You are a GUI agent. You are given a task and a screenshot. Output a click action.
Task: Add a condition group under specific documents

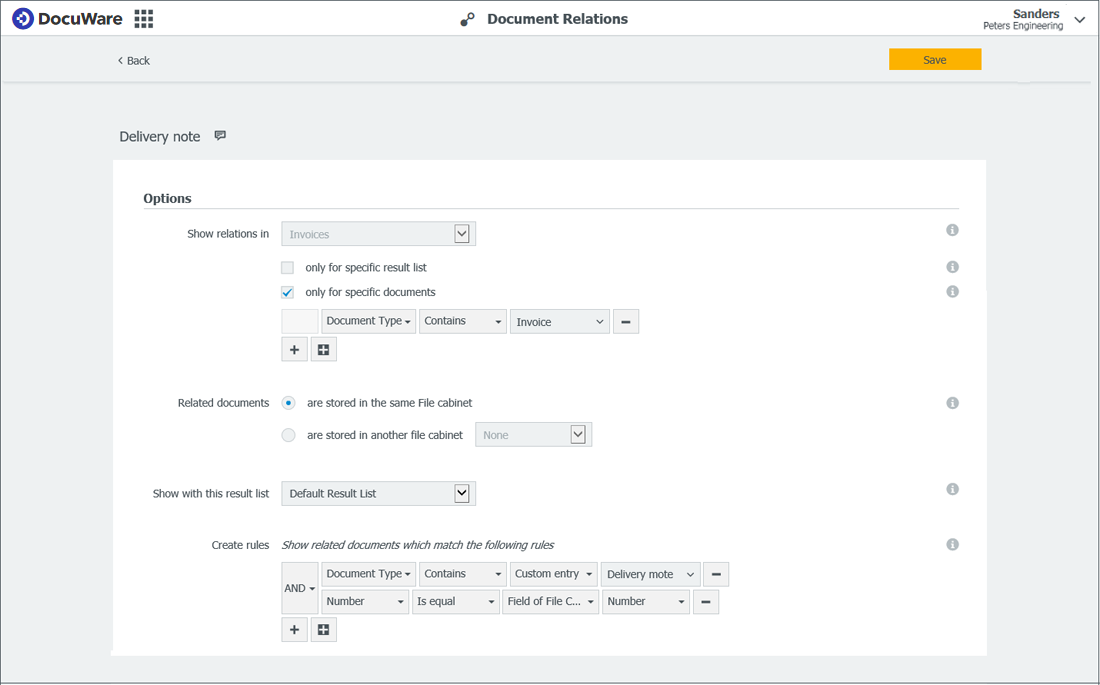(323, 350)
